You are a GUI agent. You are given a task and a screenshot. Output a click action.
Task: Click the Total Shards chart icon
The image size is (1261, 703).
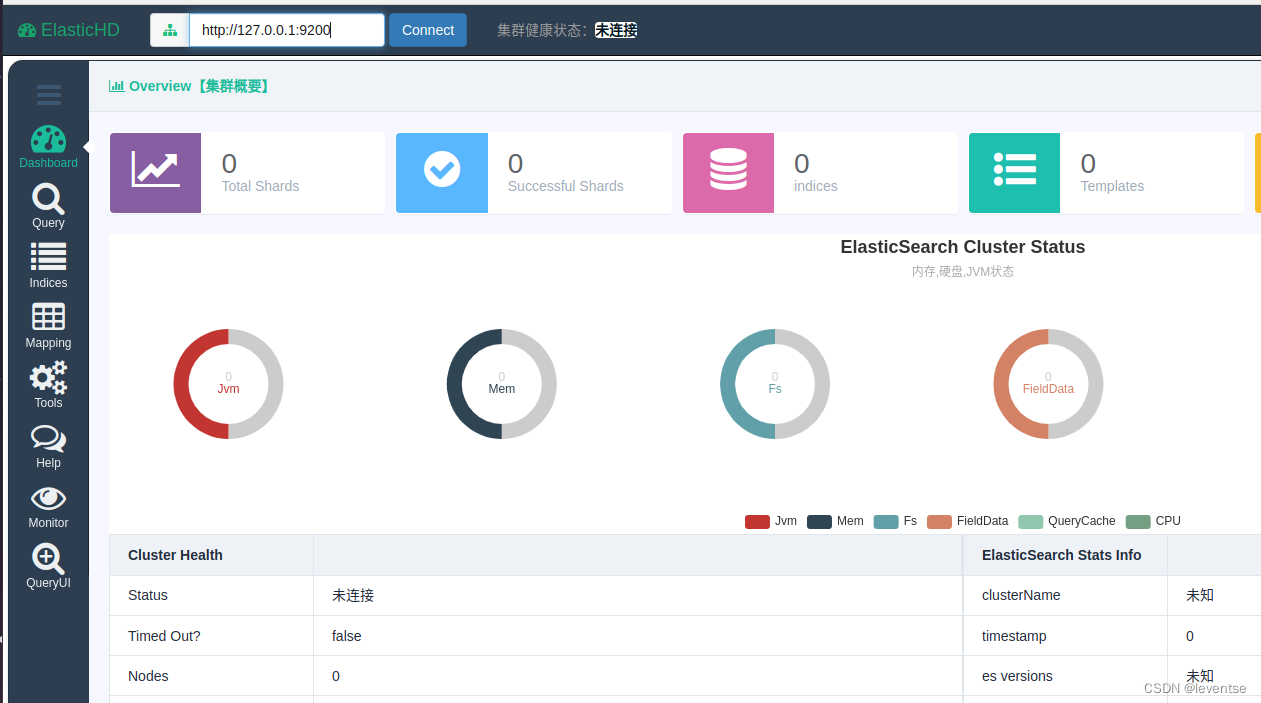(x=155, y=172)
